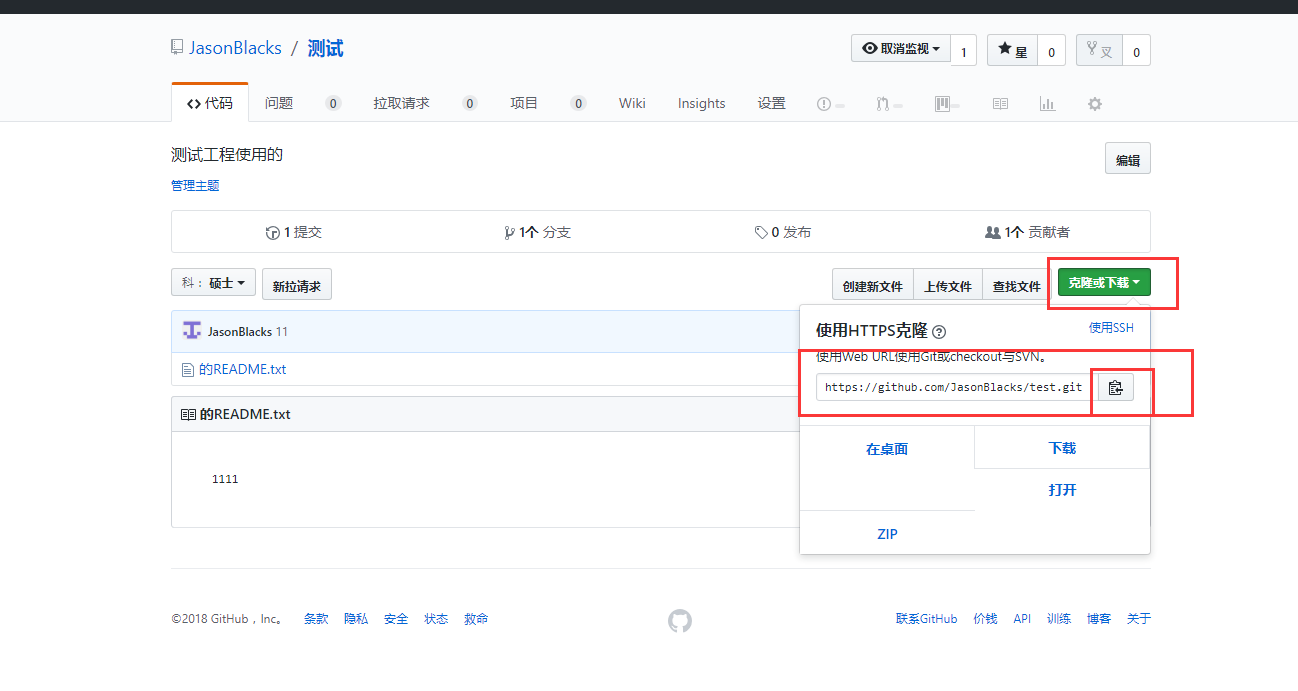Click the forks count 0

coord(1137,50)
